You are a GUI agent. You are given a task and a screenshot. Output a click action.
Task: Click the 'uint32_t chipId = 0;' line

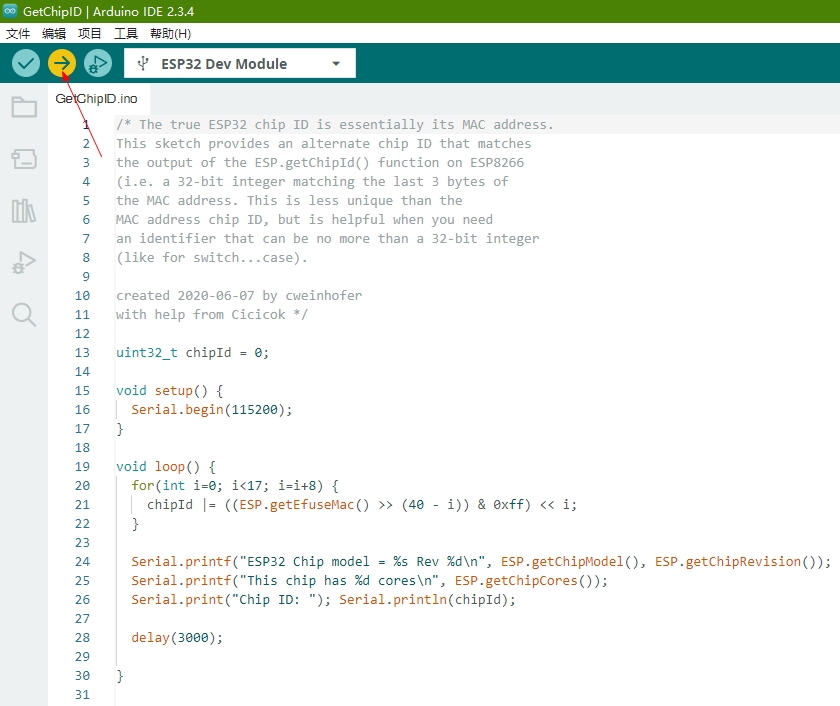(192, 352)
